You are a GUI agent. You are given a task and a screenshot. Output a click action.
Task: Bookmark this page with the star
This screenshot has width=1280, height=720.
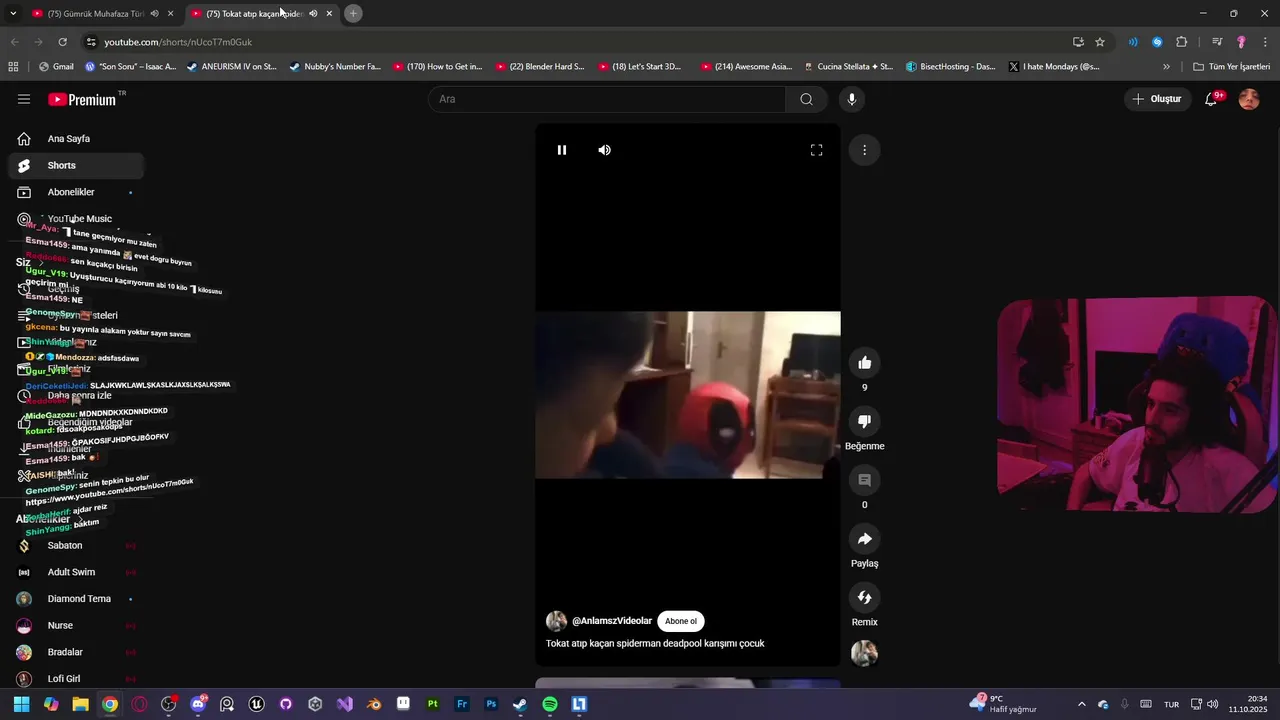coord(1100,42)
